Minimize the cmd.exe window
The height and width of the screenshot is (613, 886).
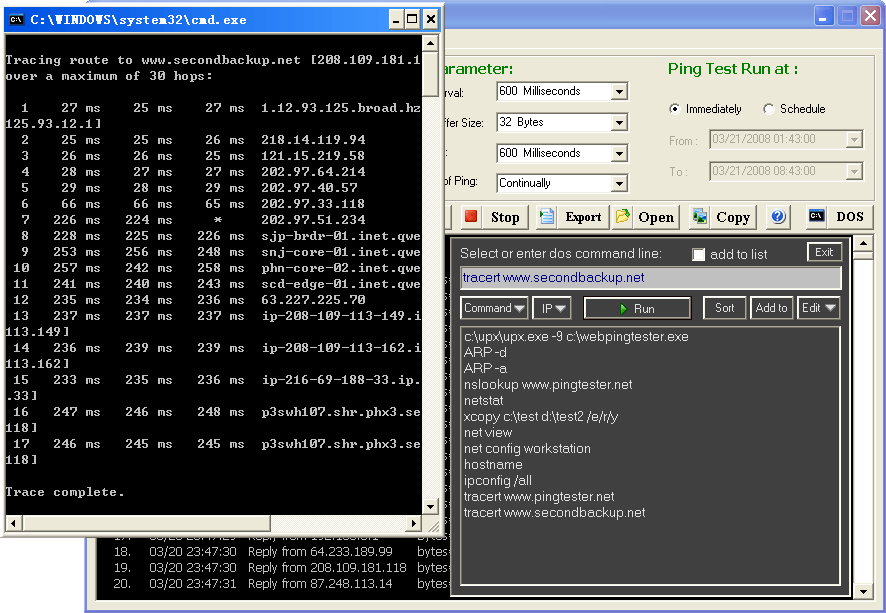pos(396,20)
